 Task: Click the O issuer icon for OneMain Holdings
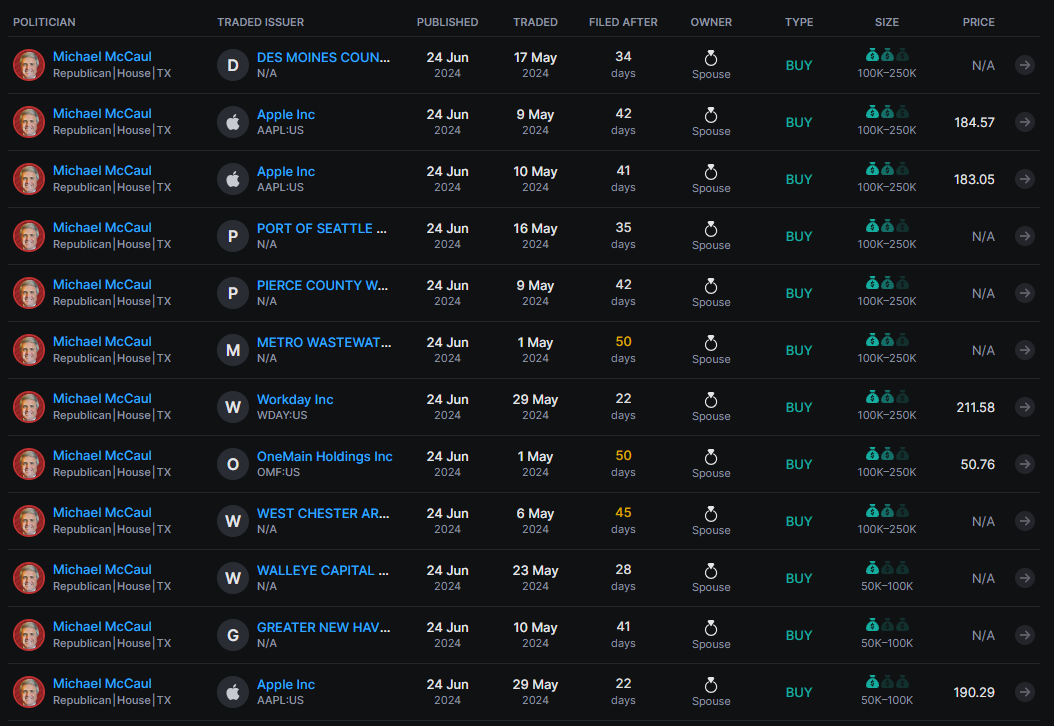click(x=233, y=464)
